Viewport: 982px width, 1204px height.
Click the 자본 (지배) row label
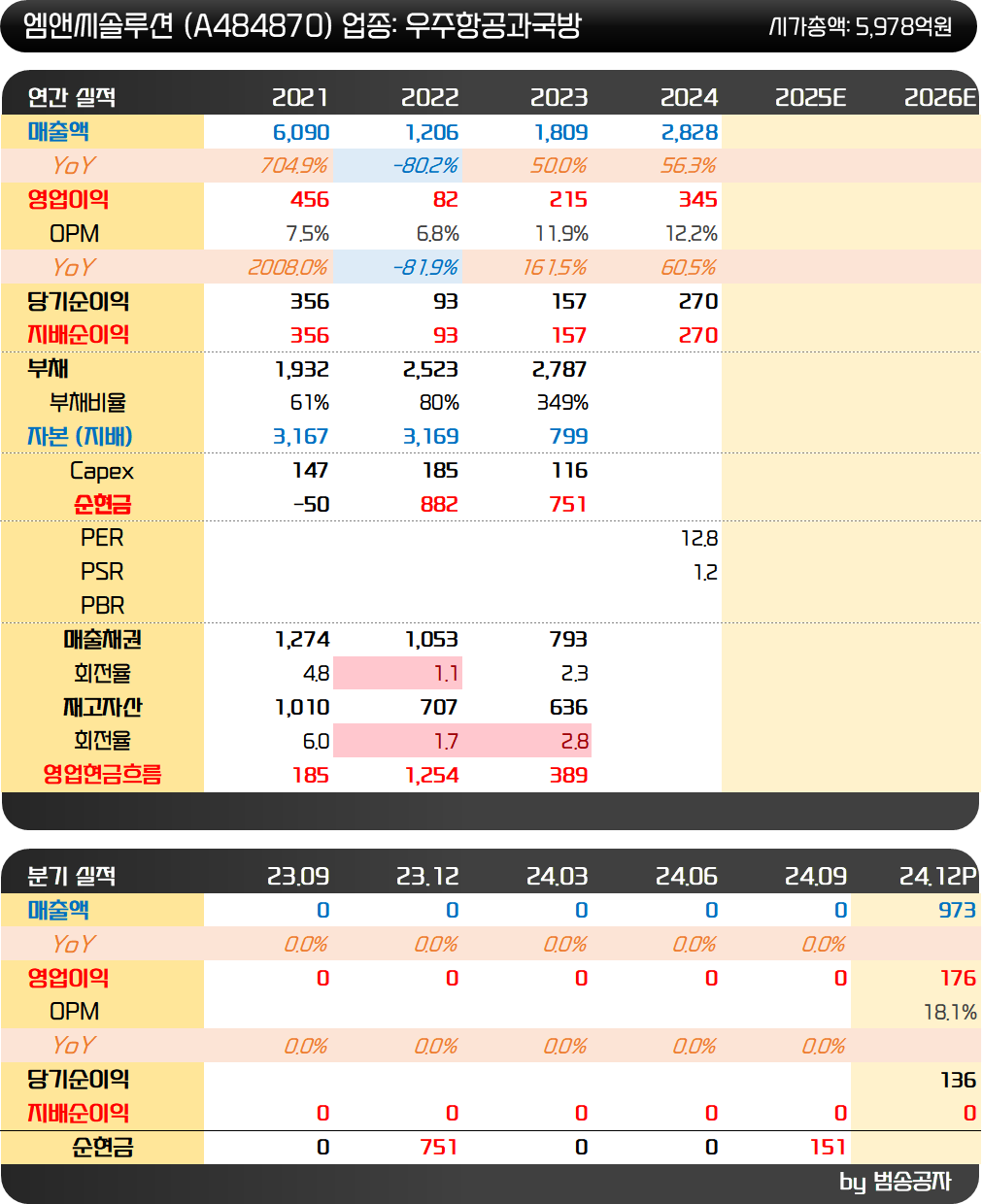click(80, 437)
